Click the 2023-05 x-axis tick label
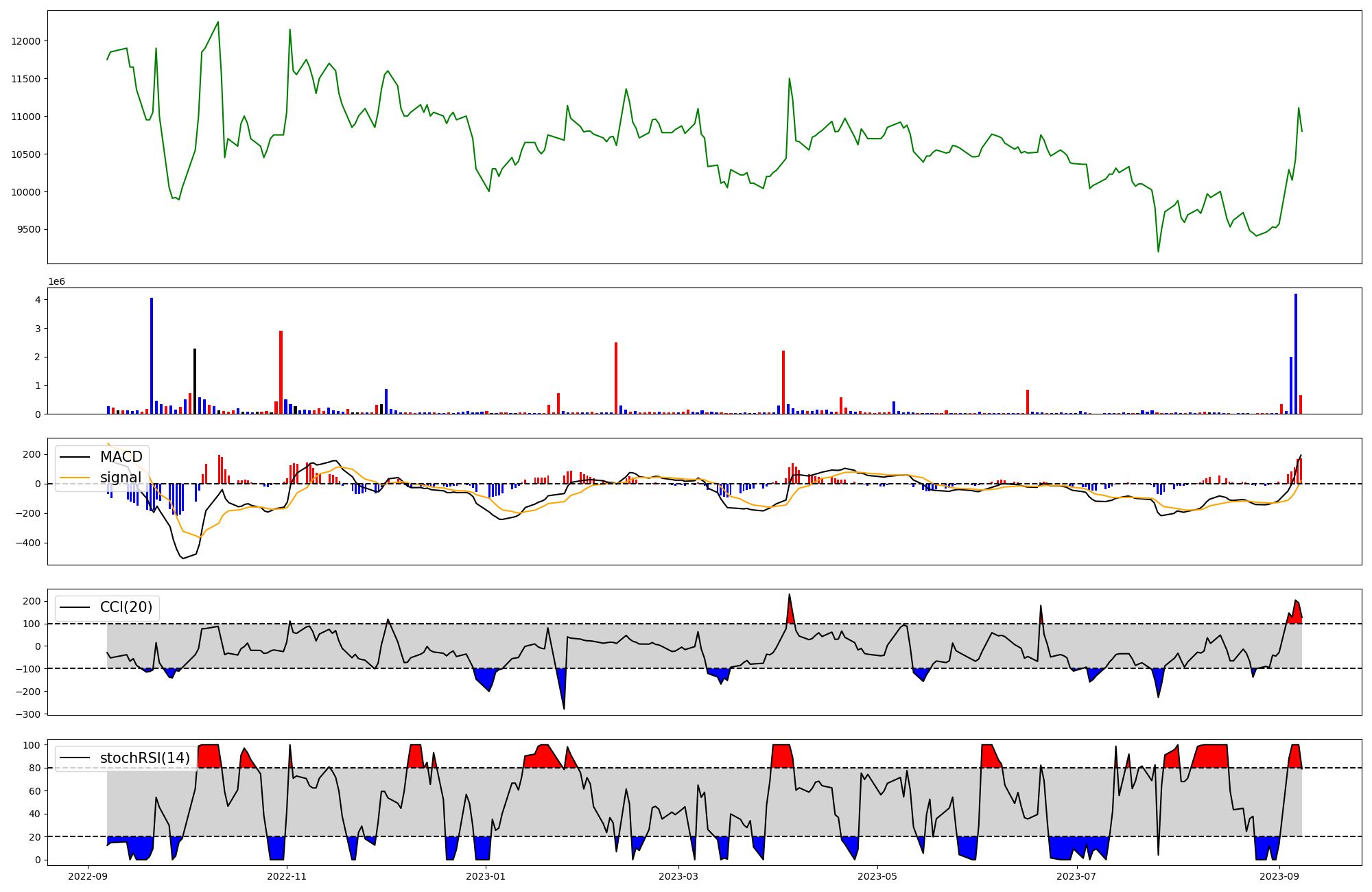 click(x=877, y=876)
